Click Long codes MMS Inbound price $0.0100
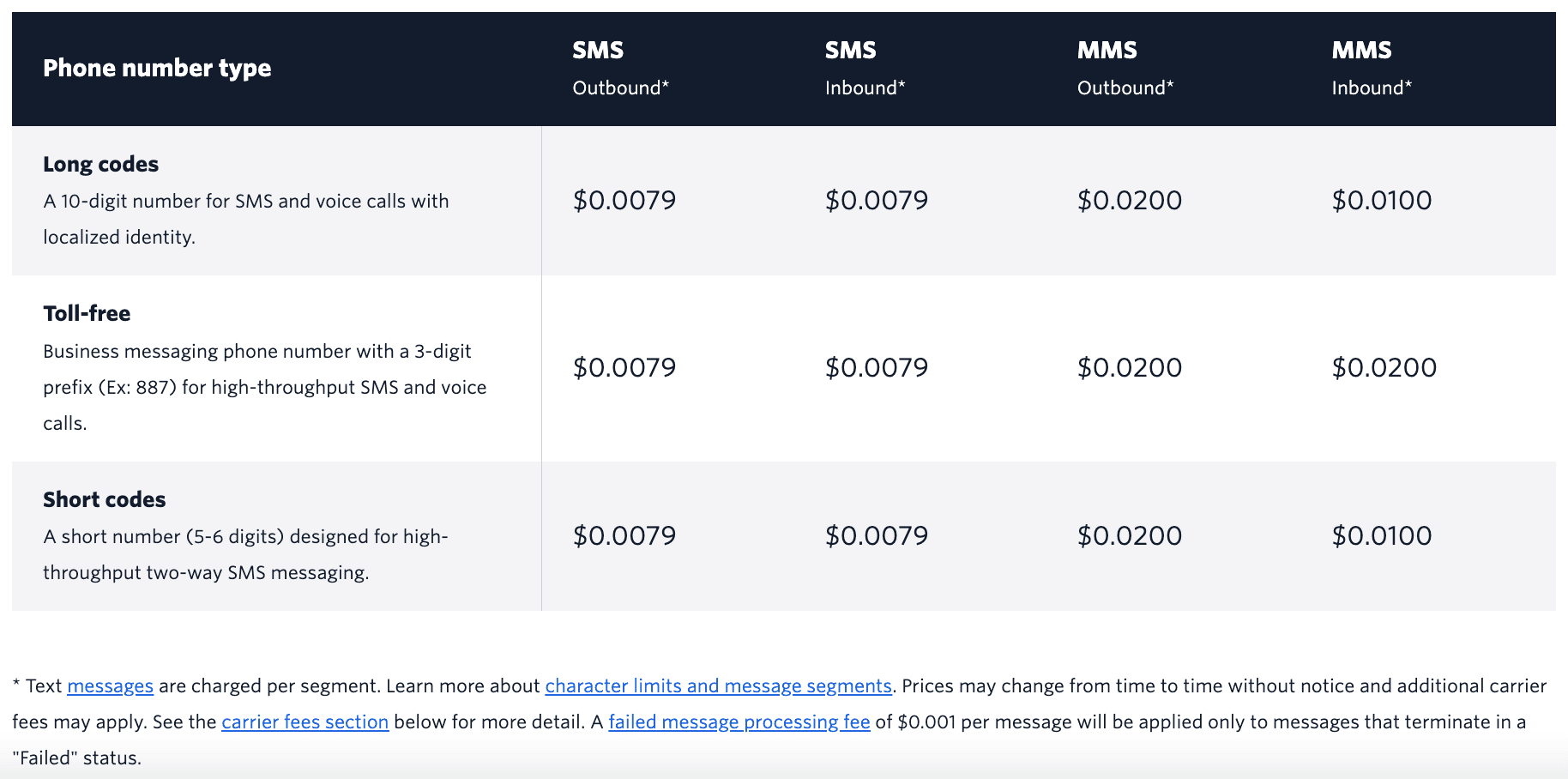 (x=1381, y=200)
